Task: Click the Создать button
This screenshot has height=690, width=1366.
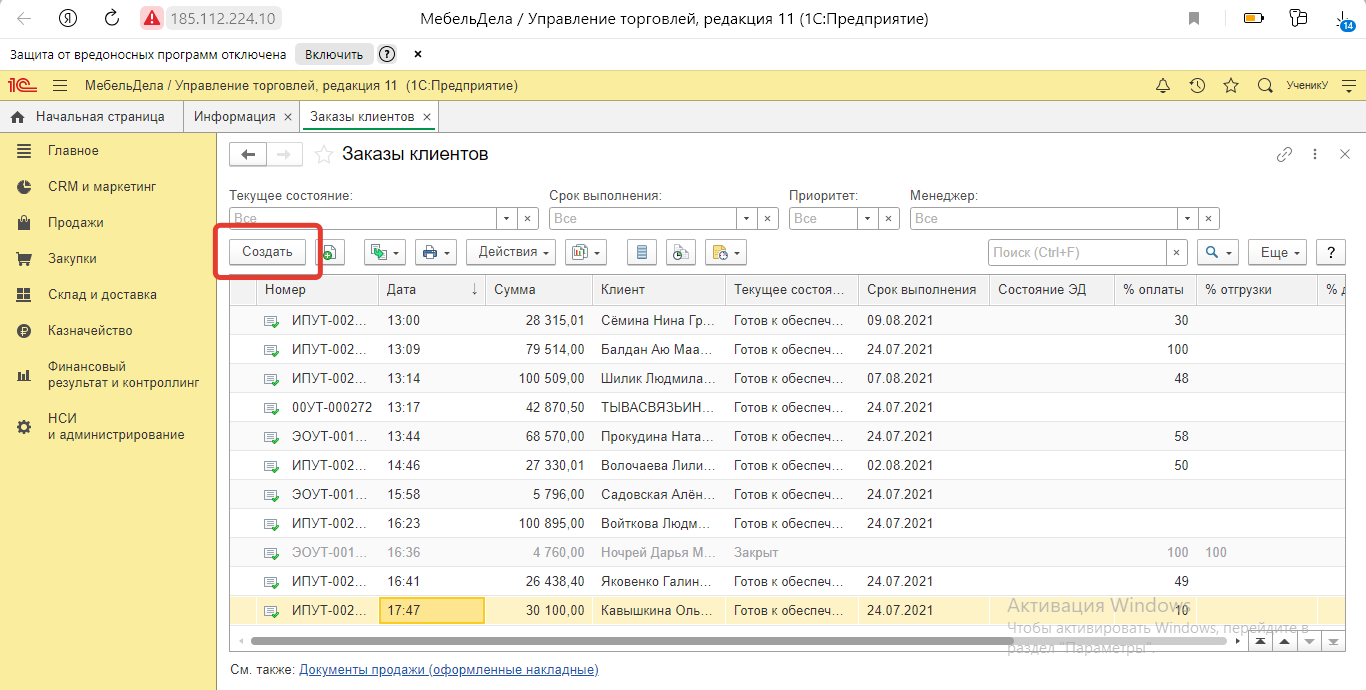Action: pos(267,252)
